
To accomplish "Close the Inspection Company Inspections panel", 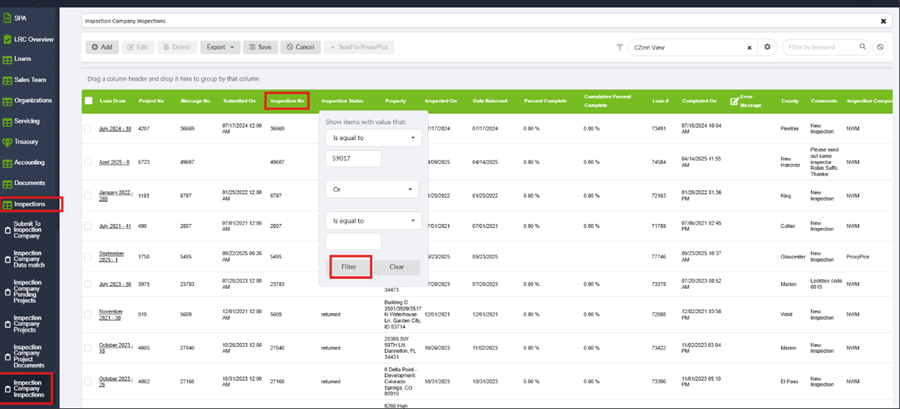I will tap(883, 21).
